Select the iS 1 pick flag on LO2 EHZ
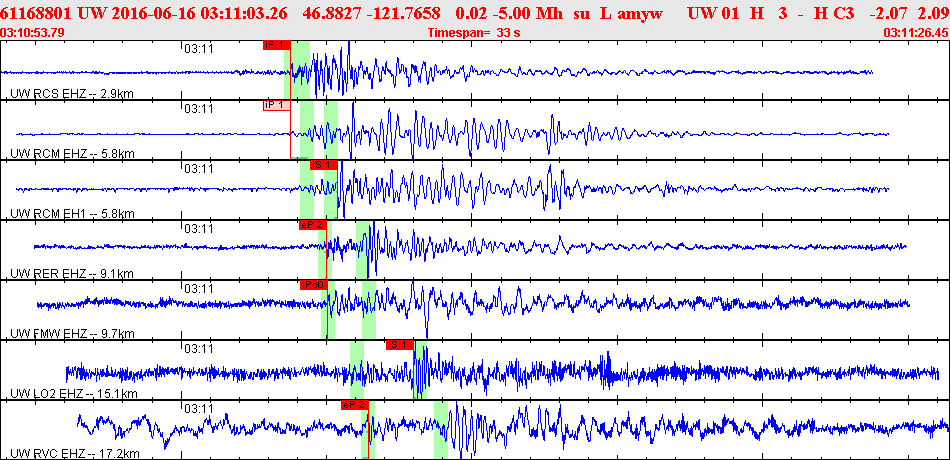Viewport: 950px width, 460px height. pos(400,345)
